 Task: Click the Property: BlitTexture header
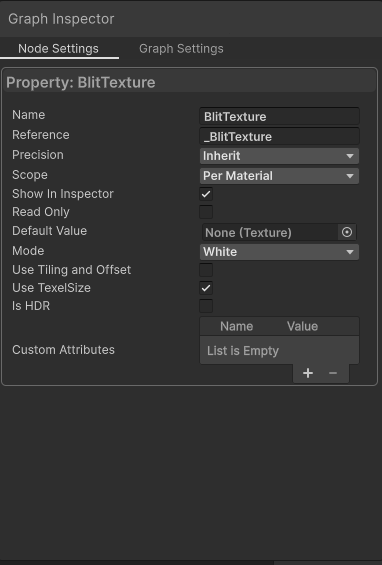190,83
